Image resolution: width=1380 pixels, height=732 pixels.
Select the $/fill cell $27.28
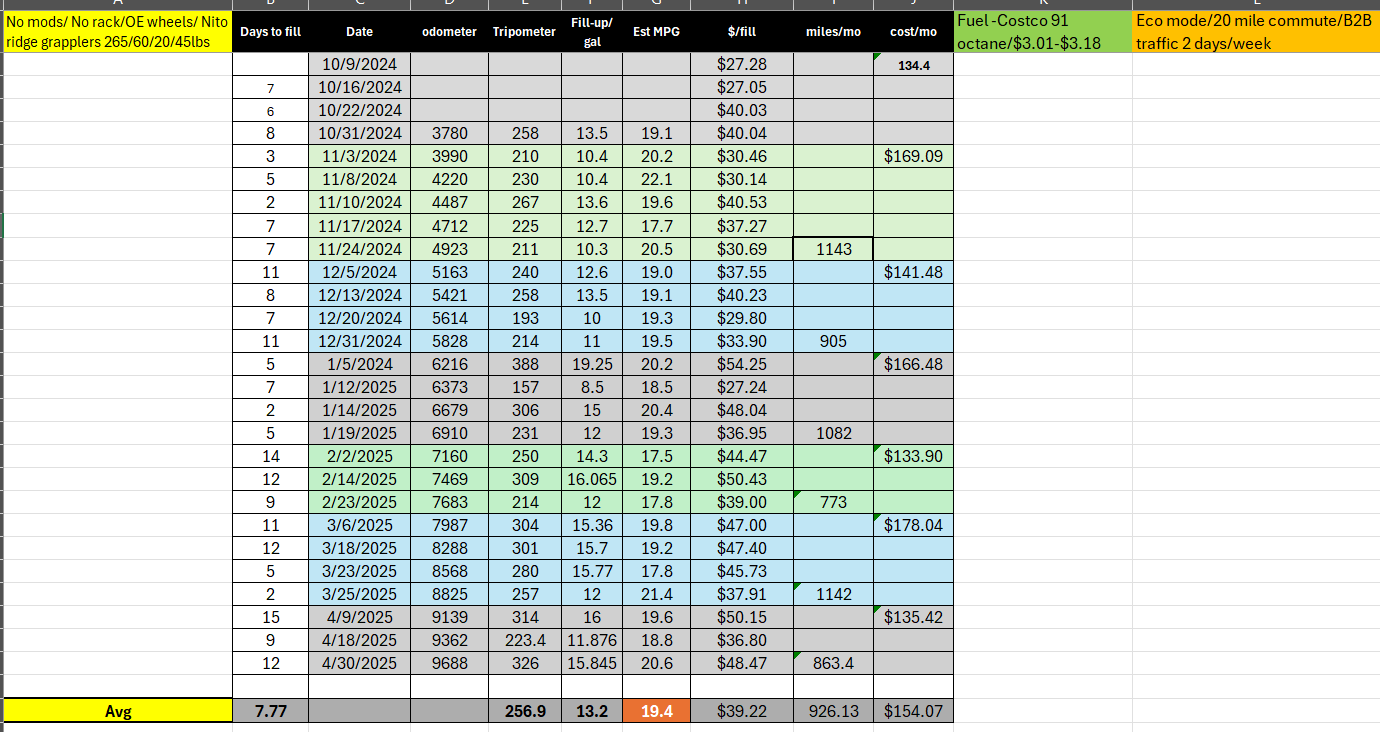pos(742,65)
